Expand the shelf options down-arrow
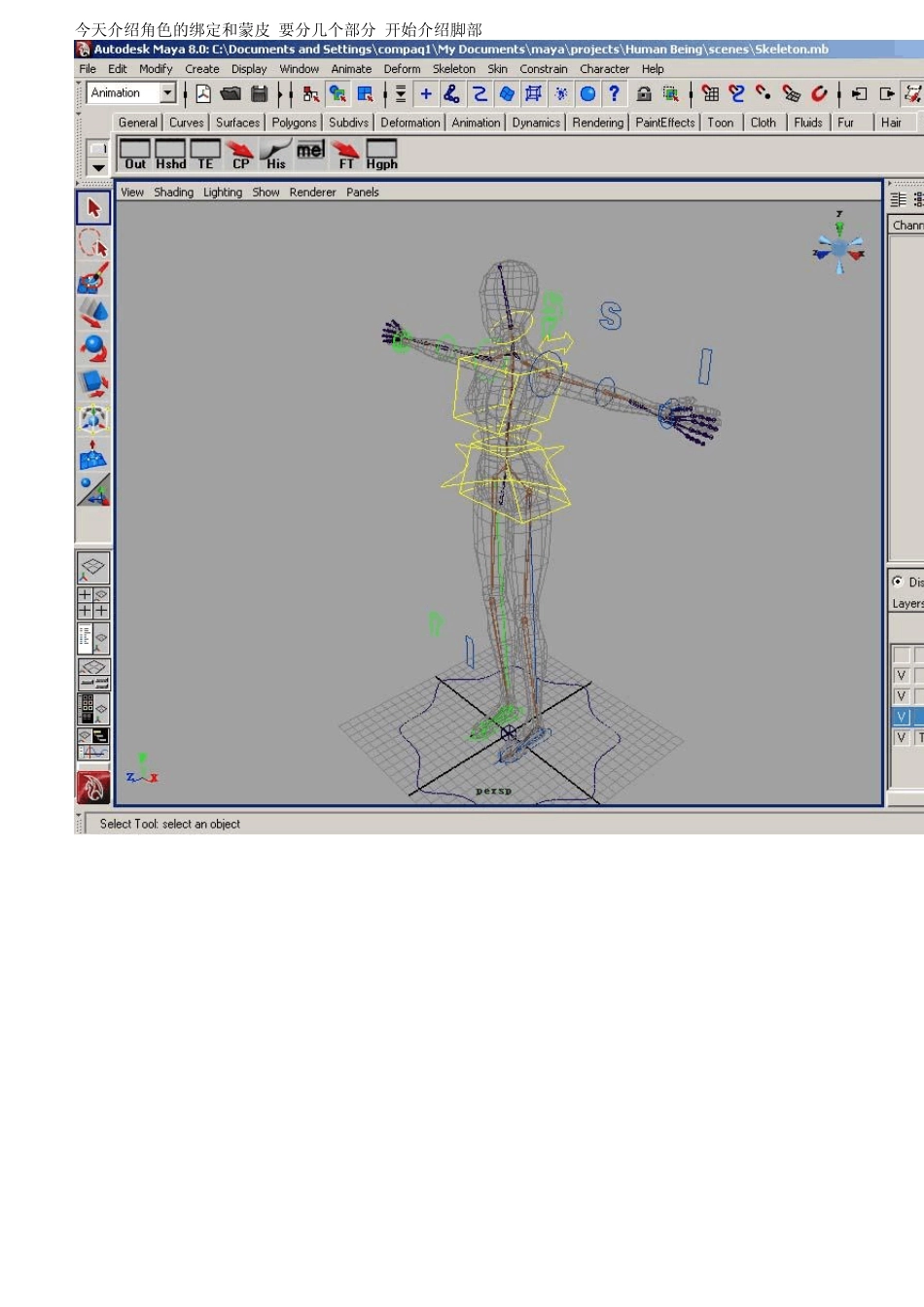The image size is (924, 1307). [98, 167]
